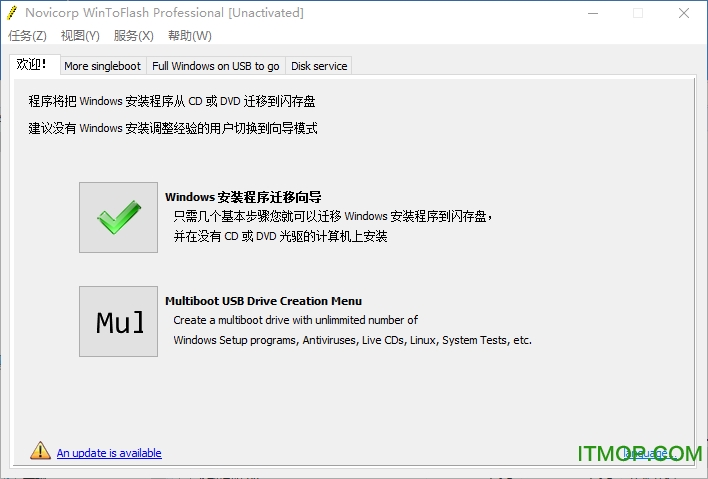
Task: Open the 帮助(W) menu
Action: click(x=190, y=36)
